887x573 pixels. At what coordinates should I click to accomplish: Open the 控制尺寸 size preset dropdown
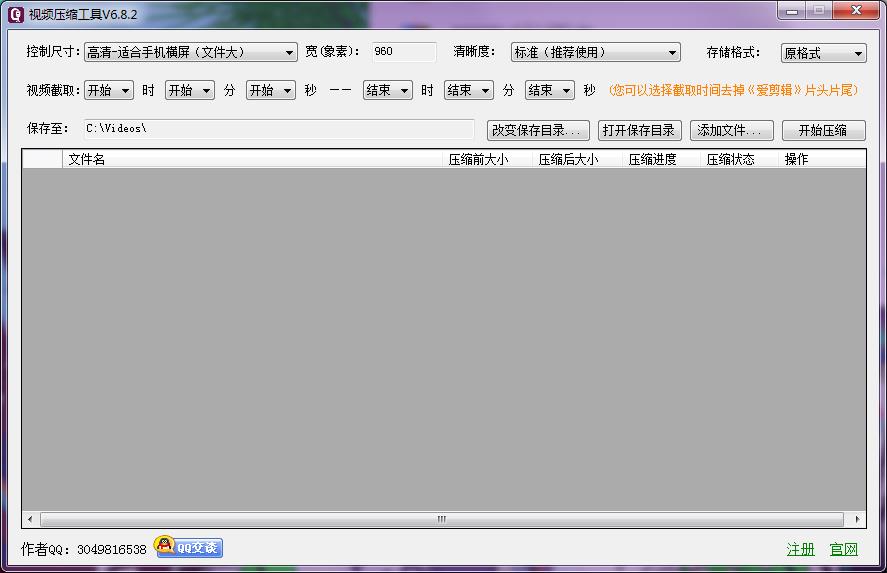coord(190,52)
